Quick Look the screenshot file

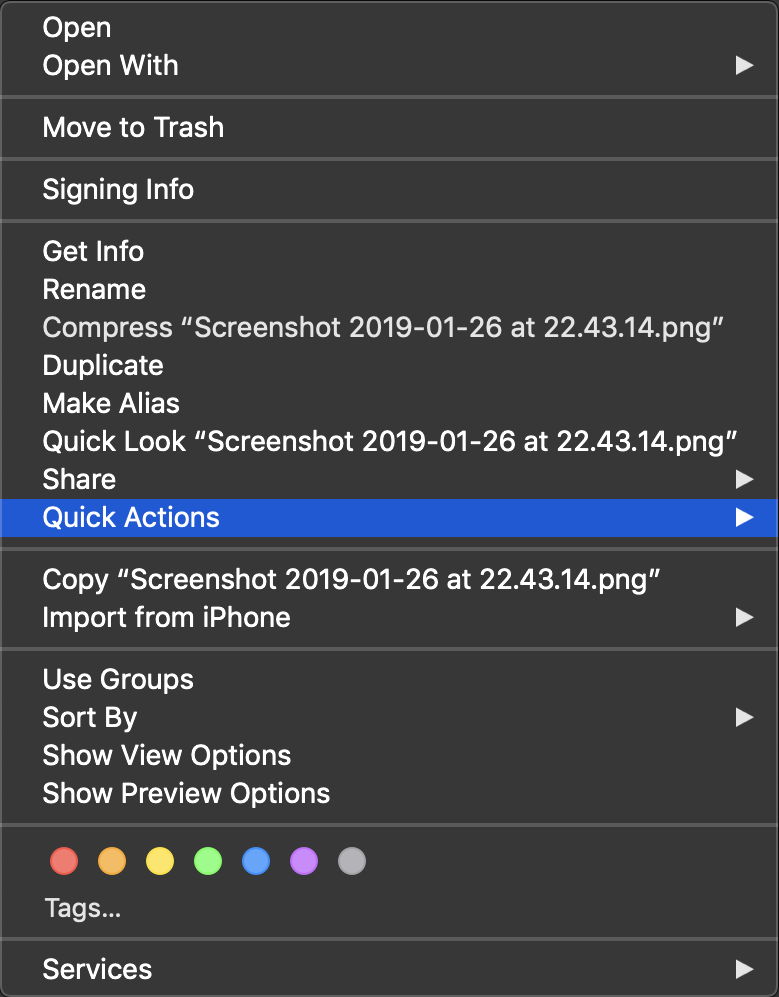200,441
